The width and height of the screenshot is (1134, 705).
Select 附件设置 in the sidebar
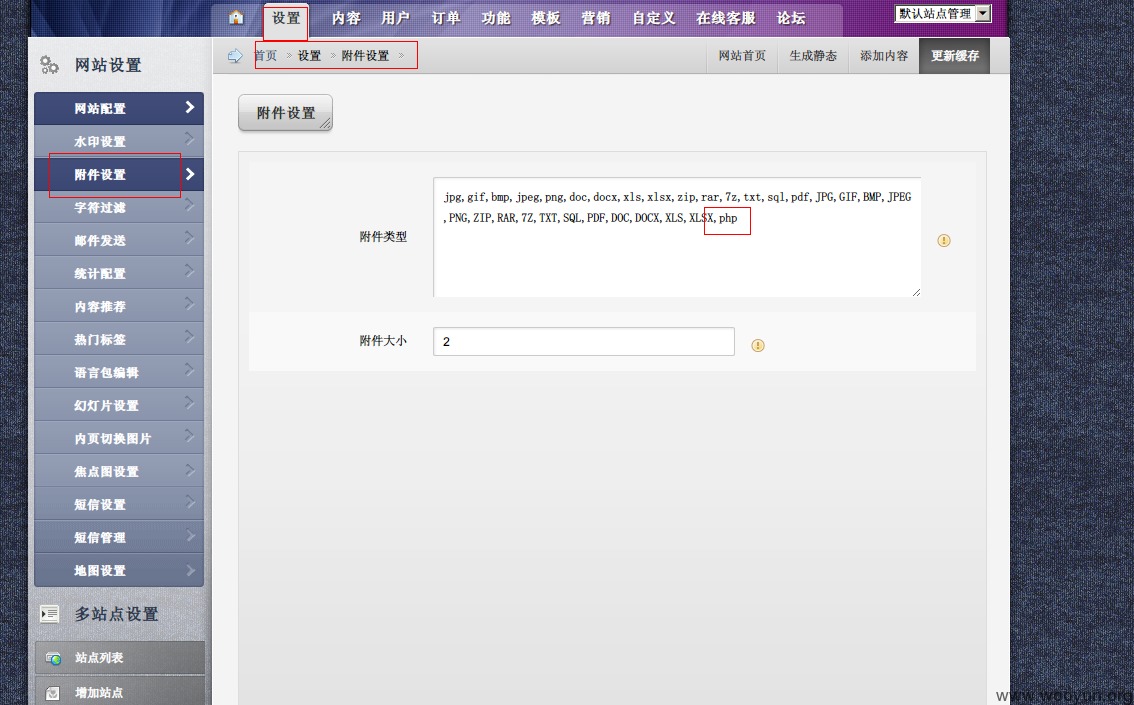119,174
